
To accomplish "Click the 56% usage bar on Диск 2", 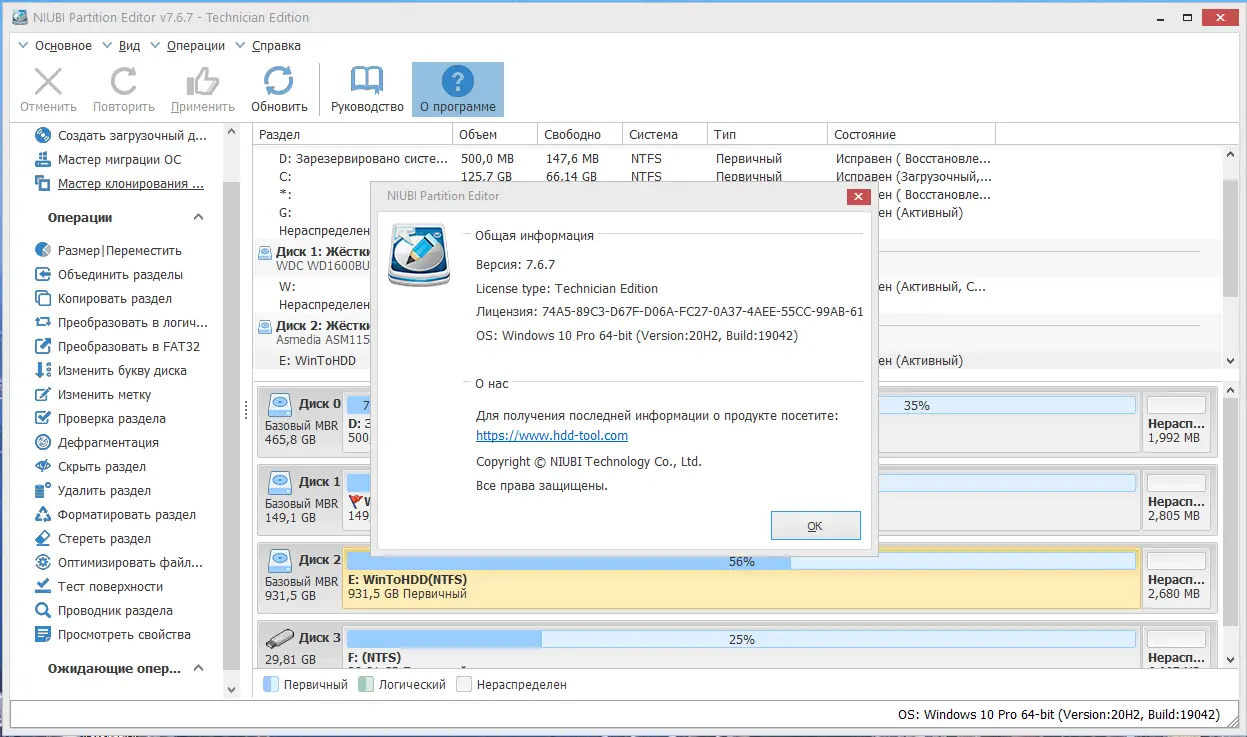I will click(x=741, y=562).
